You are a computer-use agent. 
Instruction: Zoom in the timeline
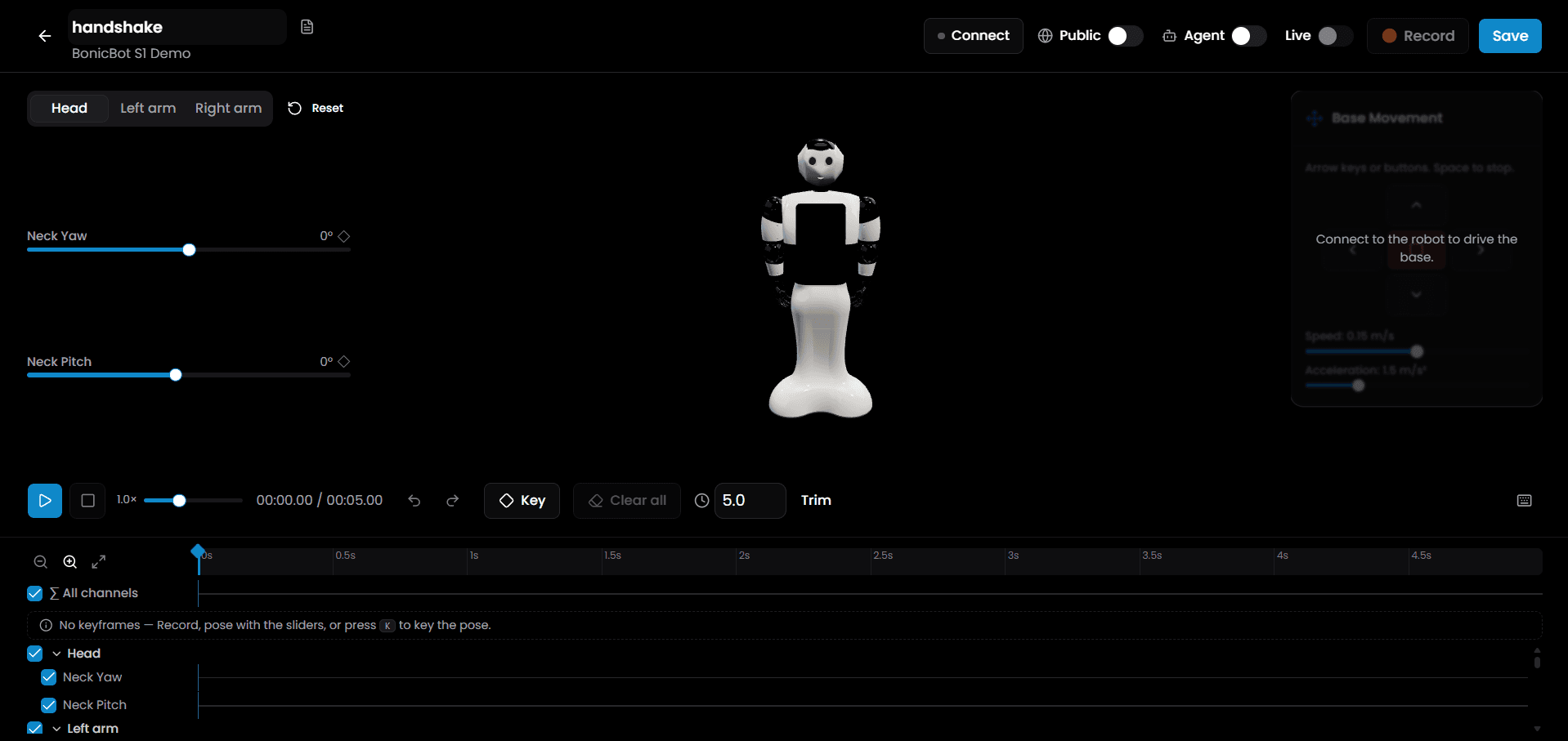(70, 562)
